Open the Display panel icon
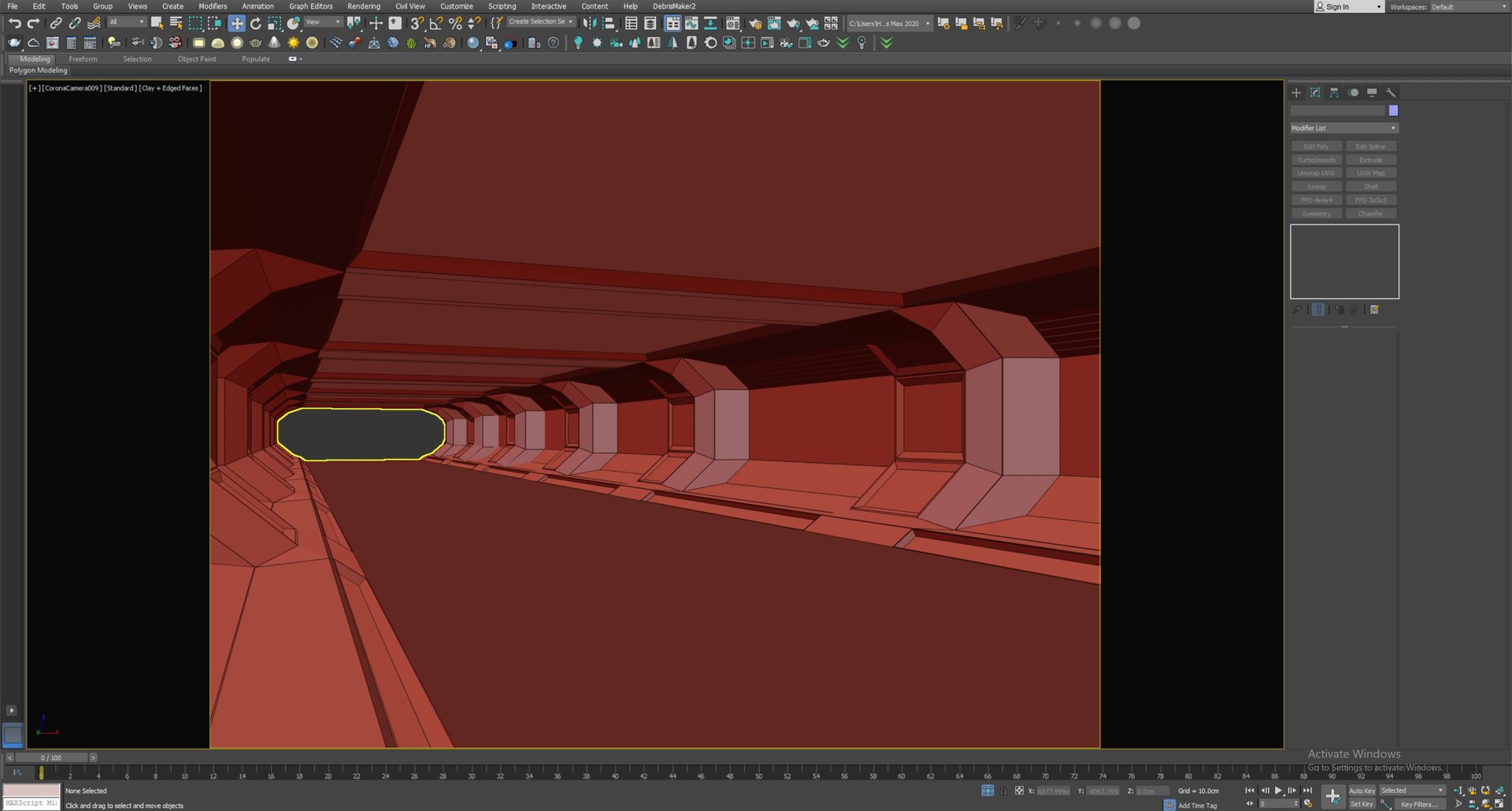 click(1372, 92)
